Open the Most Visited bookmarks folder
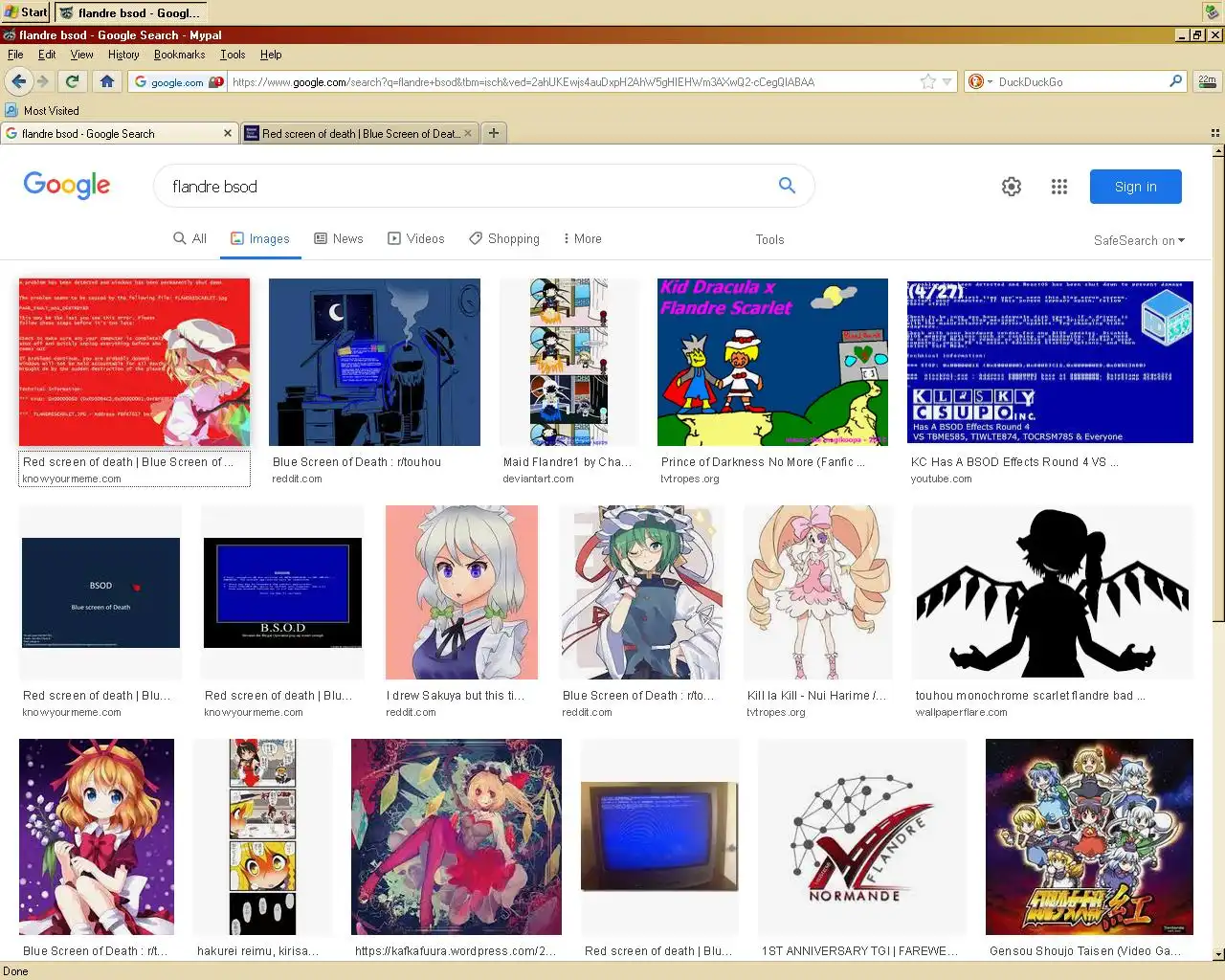The width and height of the screenshot is (1225, 980). coord(42,110)
